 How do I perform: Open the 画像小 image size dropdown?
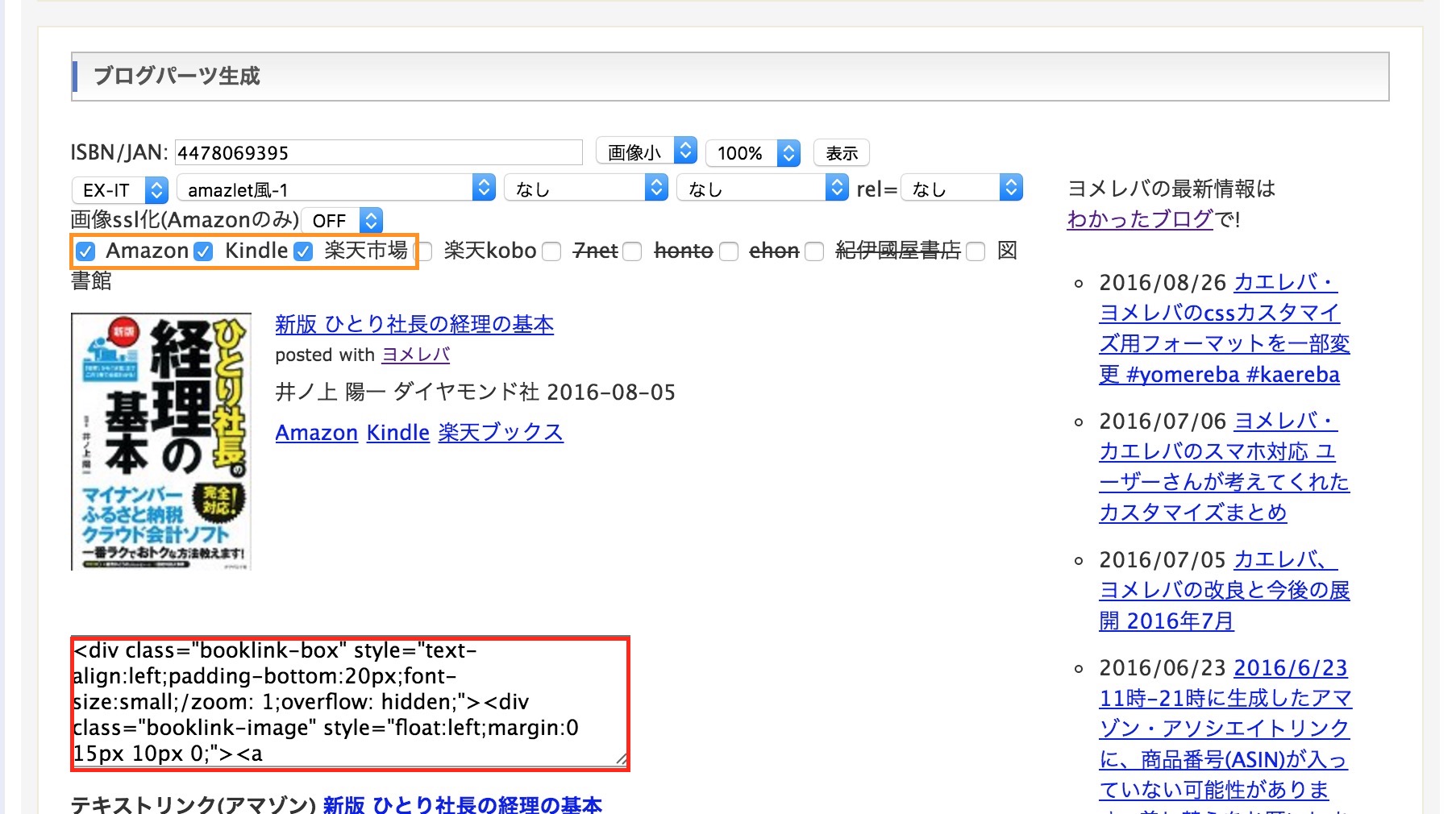point(647,152)
